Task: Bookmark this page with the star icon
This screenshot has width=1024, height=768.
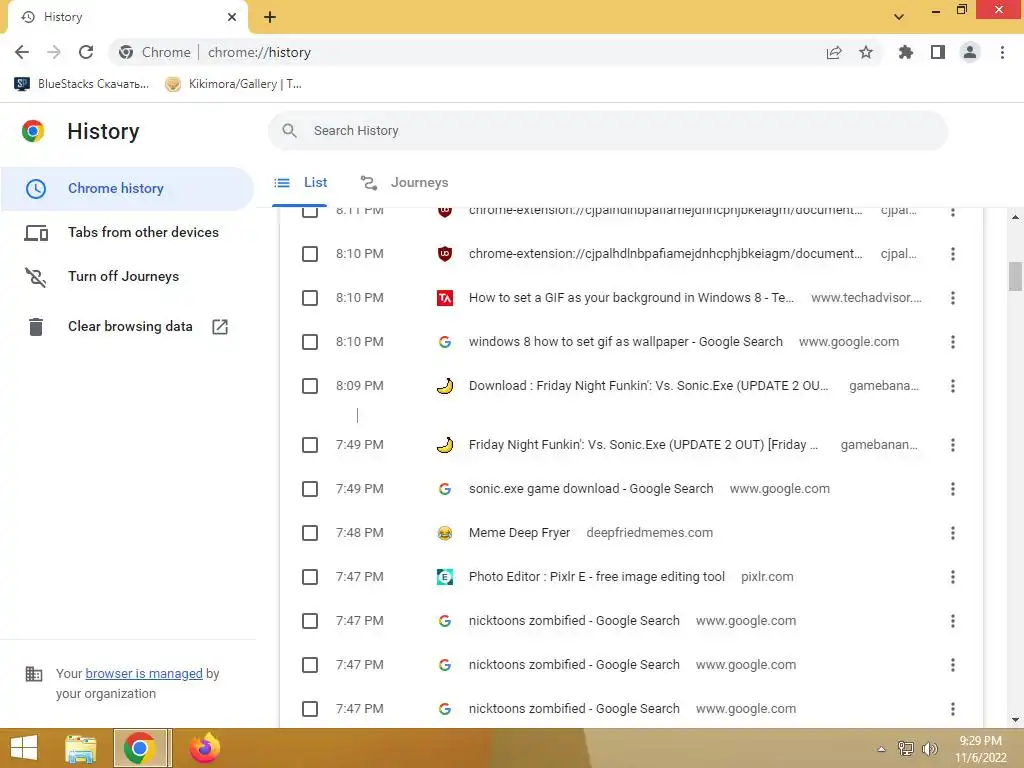Action: click(x=866, y=52)
